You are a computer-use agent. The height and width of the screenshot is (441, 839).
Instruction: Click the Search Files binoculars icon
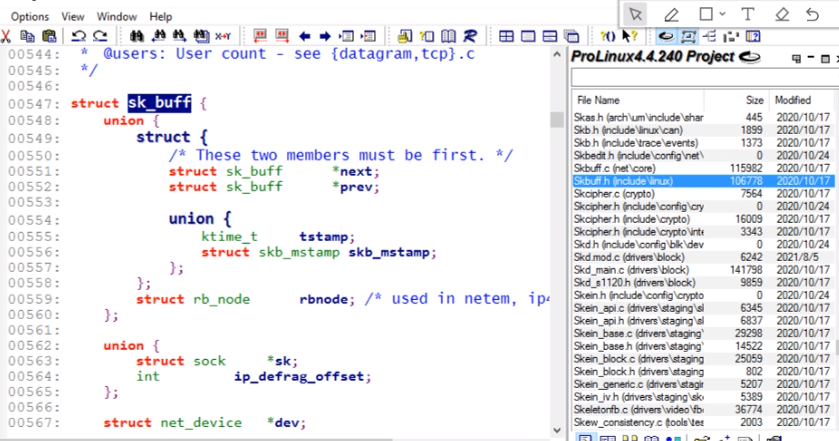pyautogui.click(x=201, y=36)
